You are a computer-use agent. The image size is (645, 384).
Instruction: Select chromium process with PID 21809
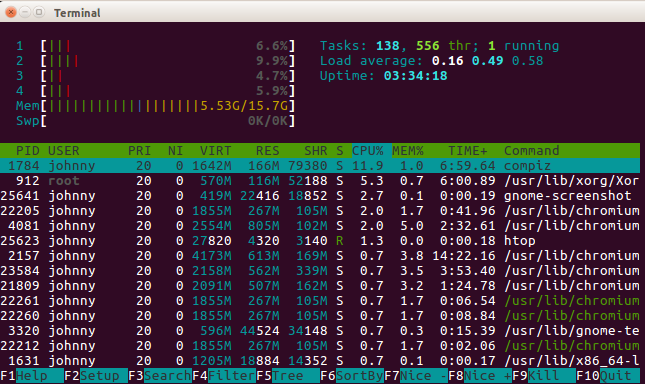click(320, 286)
